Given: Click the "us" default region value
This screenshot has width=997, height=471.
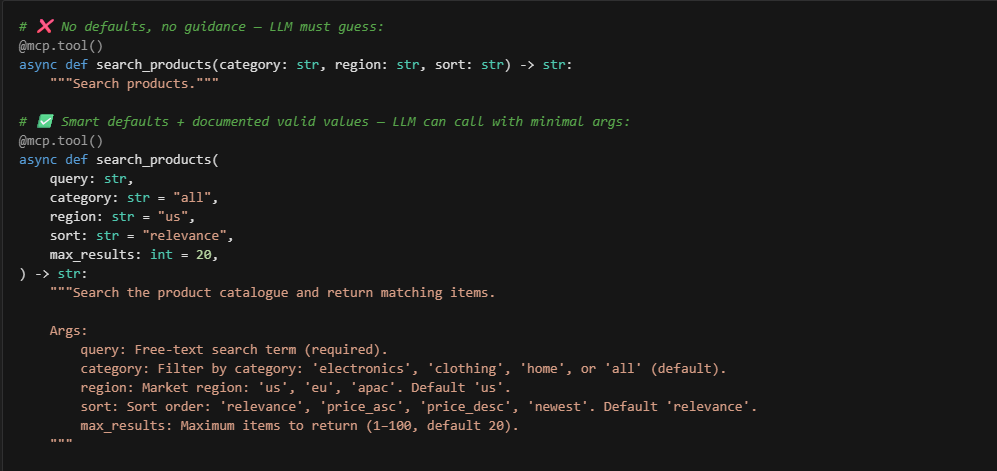Looking at the screenshot, I should [x=173, y=217].
